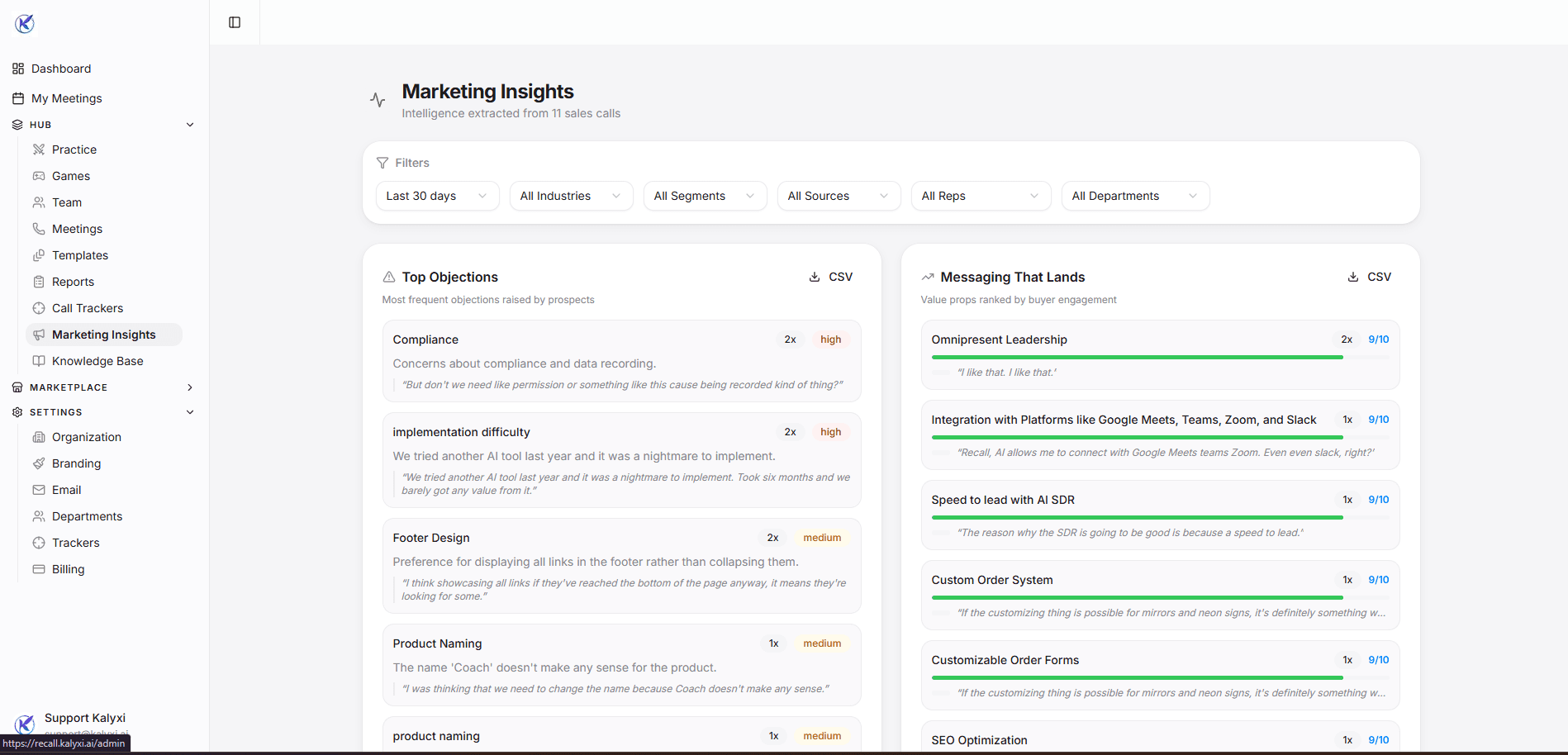
Task: Collapse the HUB section chevron
Action: pyautogui.click(x=191, y=124)
